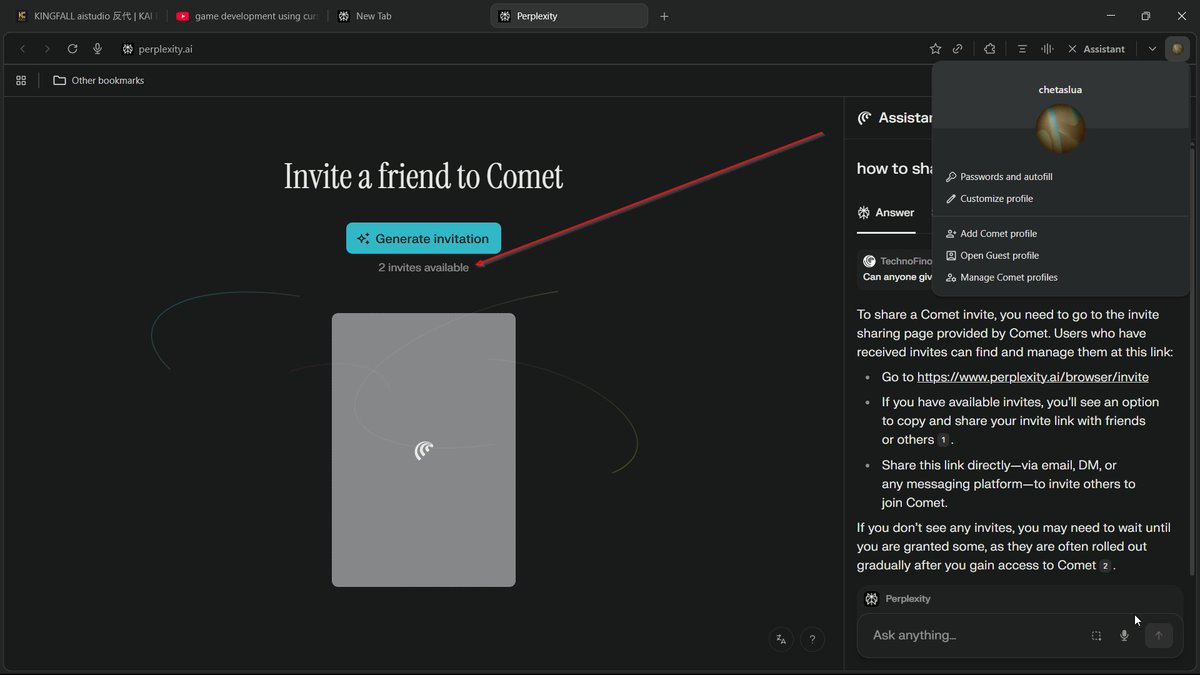Open a new tab with plus button
The width and height of the screenshot is (1200, 675).
(664, 16)
